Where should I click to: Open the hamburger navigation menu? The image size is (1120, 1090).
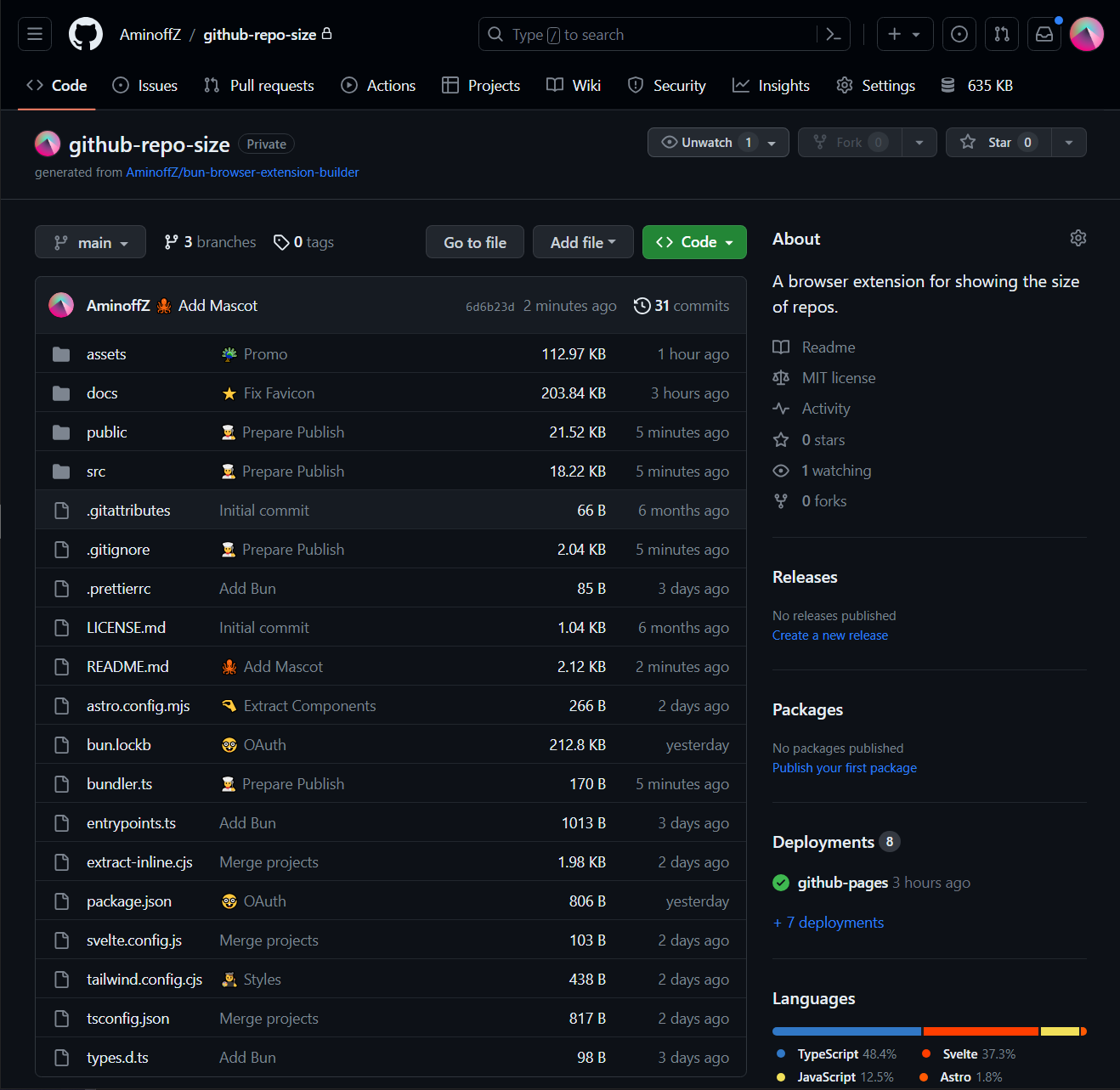35,34
